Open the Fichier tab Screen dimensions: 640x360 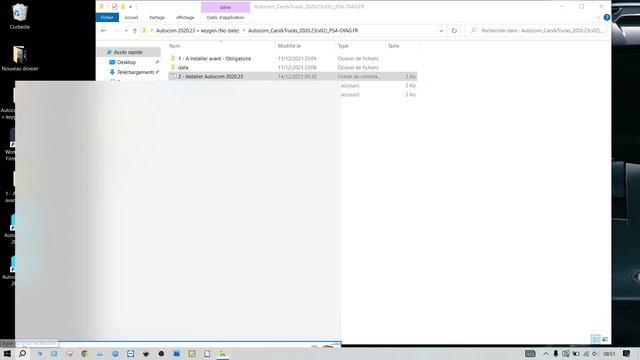[107, 18]
